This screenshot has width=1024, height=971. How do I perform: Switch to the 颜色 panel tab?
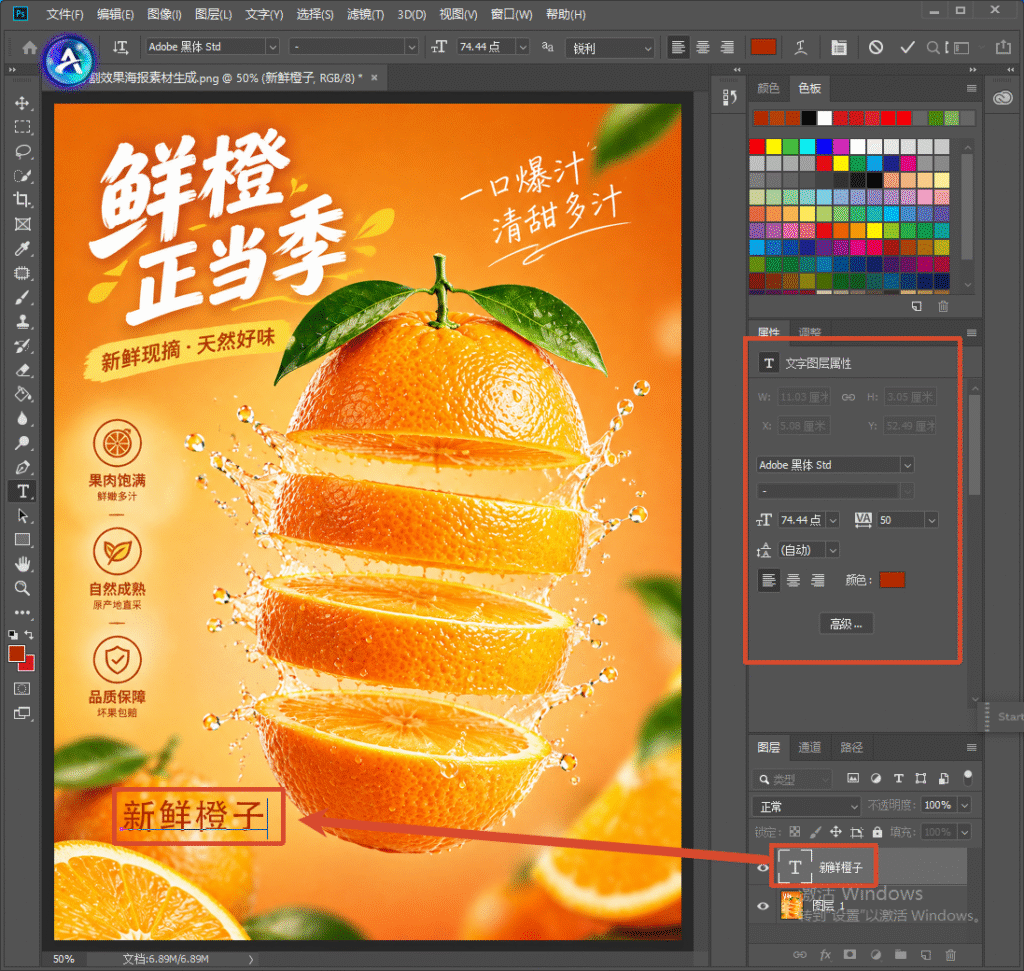(x=768, y=88)
